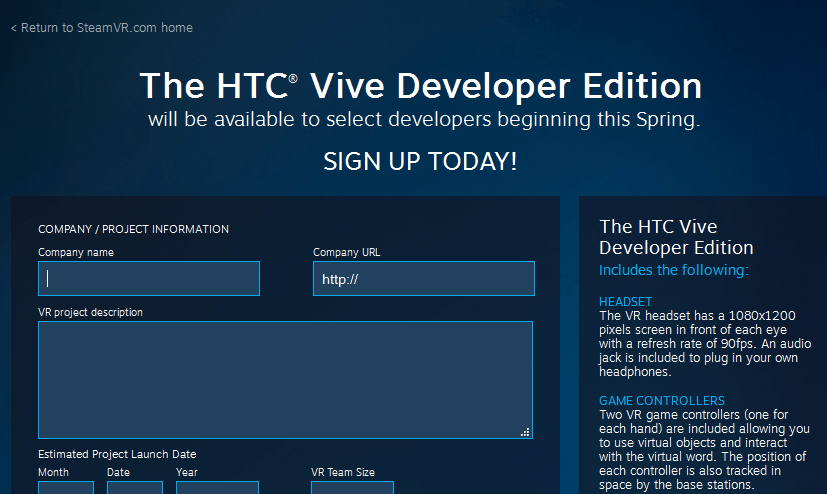Focus the Company name input field

149,278
